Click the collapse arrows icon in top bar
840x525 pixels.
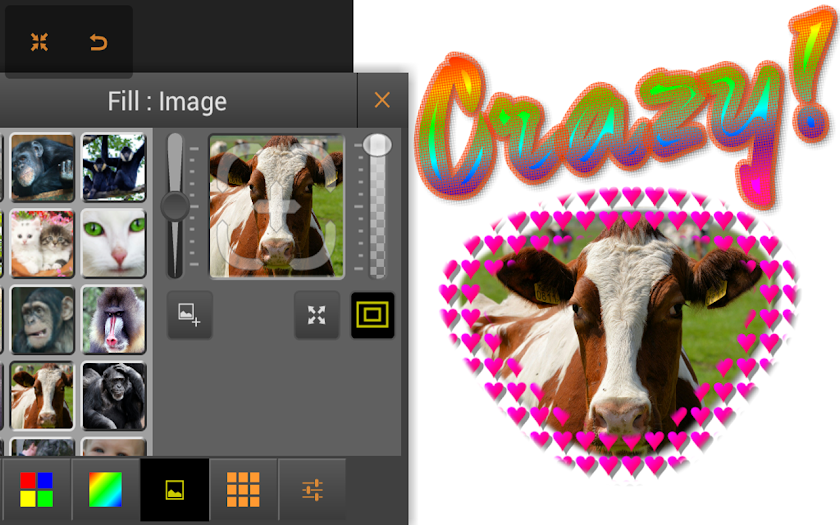(39, 42)
